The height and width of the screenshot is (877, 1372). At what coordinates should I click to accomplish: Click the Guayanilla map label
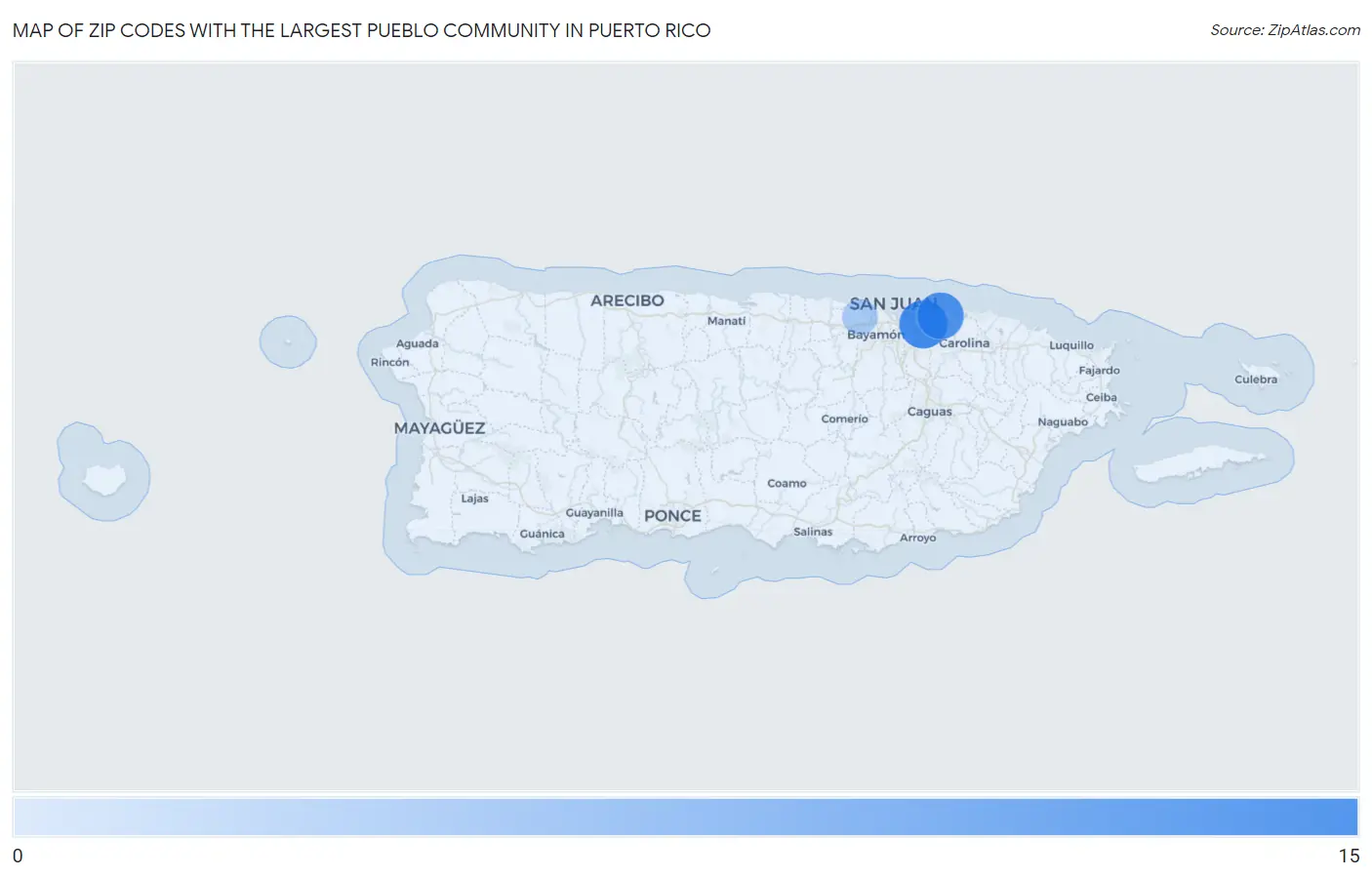pyautogui.click(x=594, y=513)
